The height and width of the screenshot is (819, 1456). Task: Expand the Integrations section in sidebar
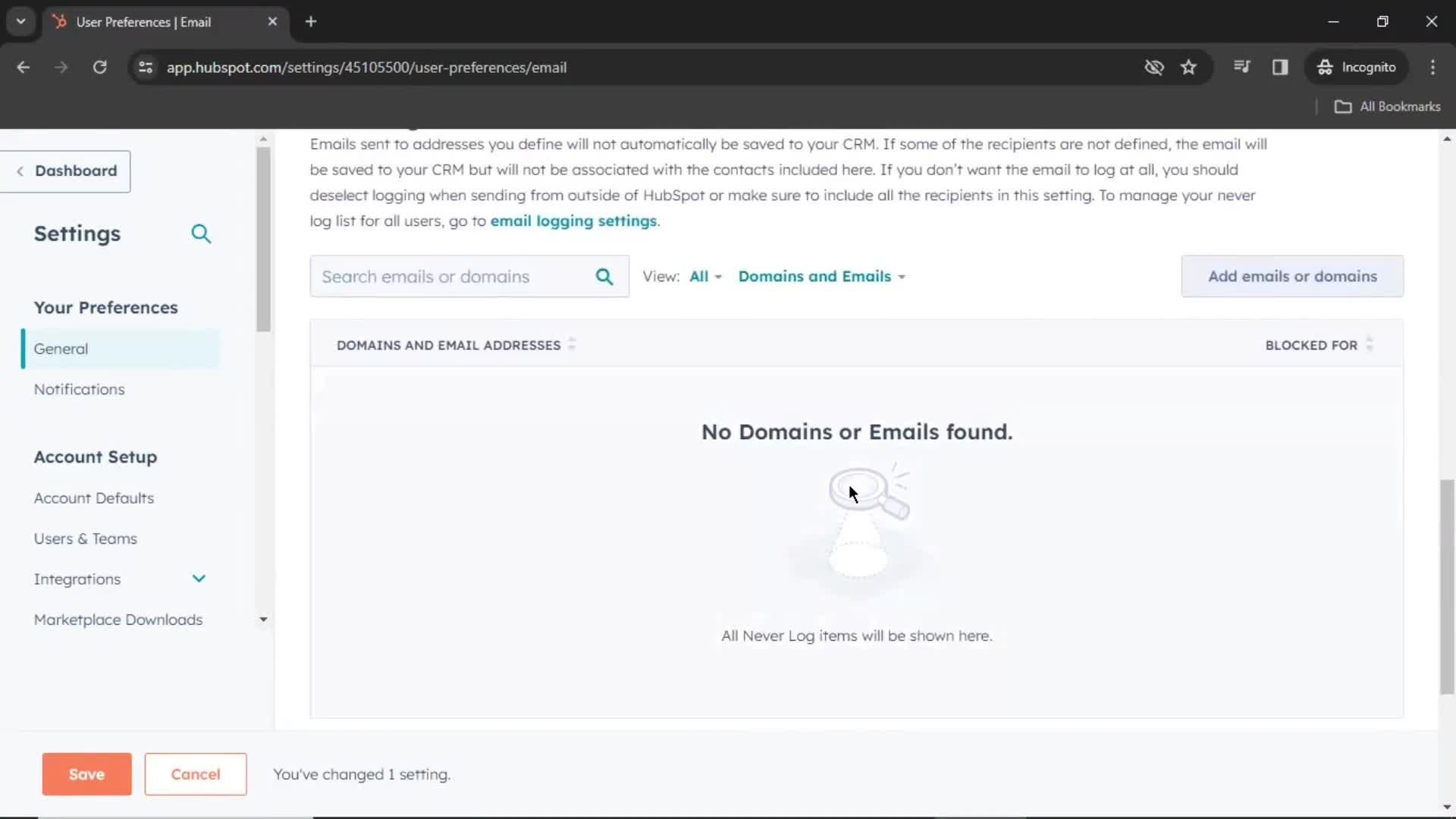pos(199,578)
